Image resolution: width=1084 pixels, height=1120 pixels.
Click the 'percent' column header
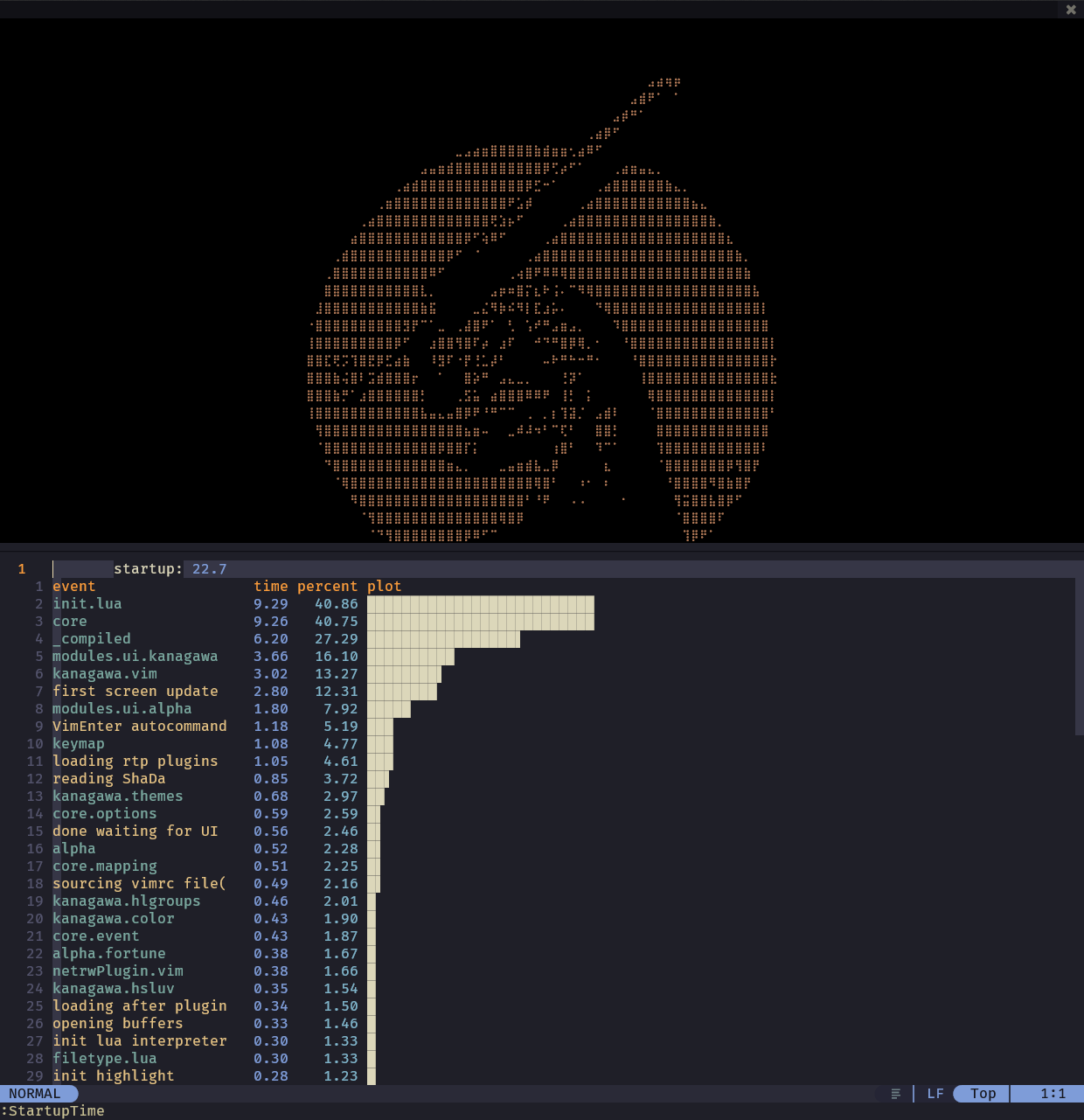click(x=327, y=587)
